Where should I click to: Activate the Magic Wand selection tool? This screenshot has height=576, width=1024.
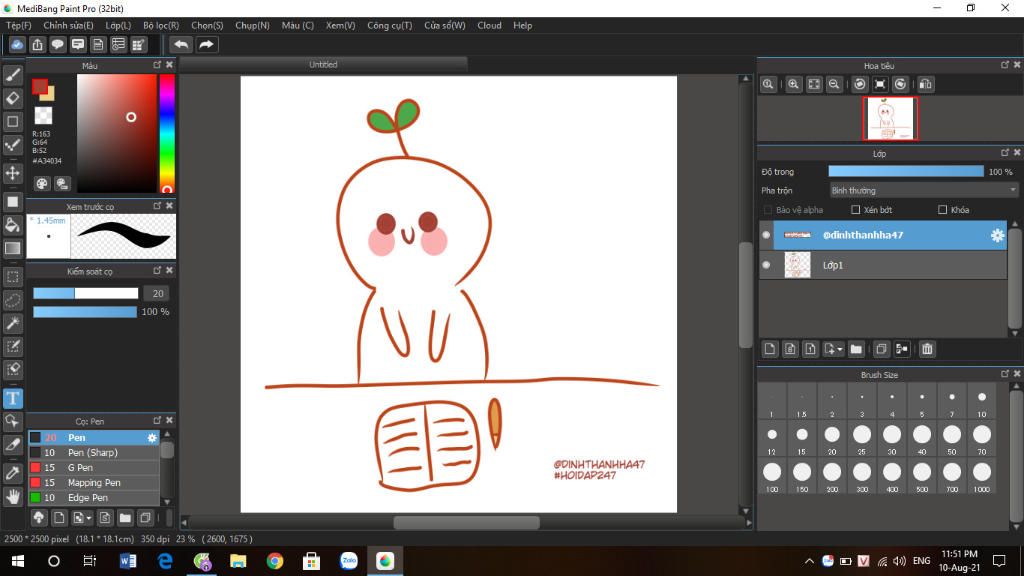[13, 323]
